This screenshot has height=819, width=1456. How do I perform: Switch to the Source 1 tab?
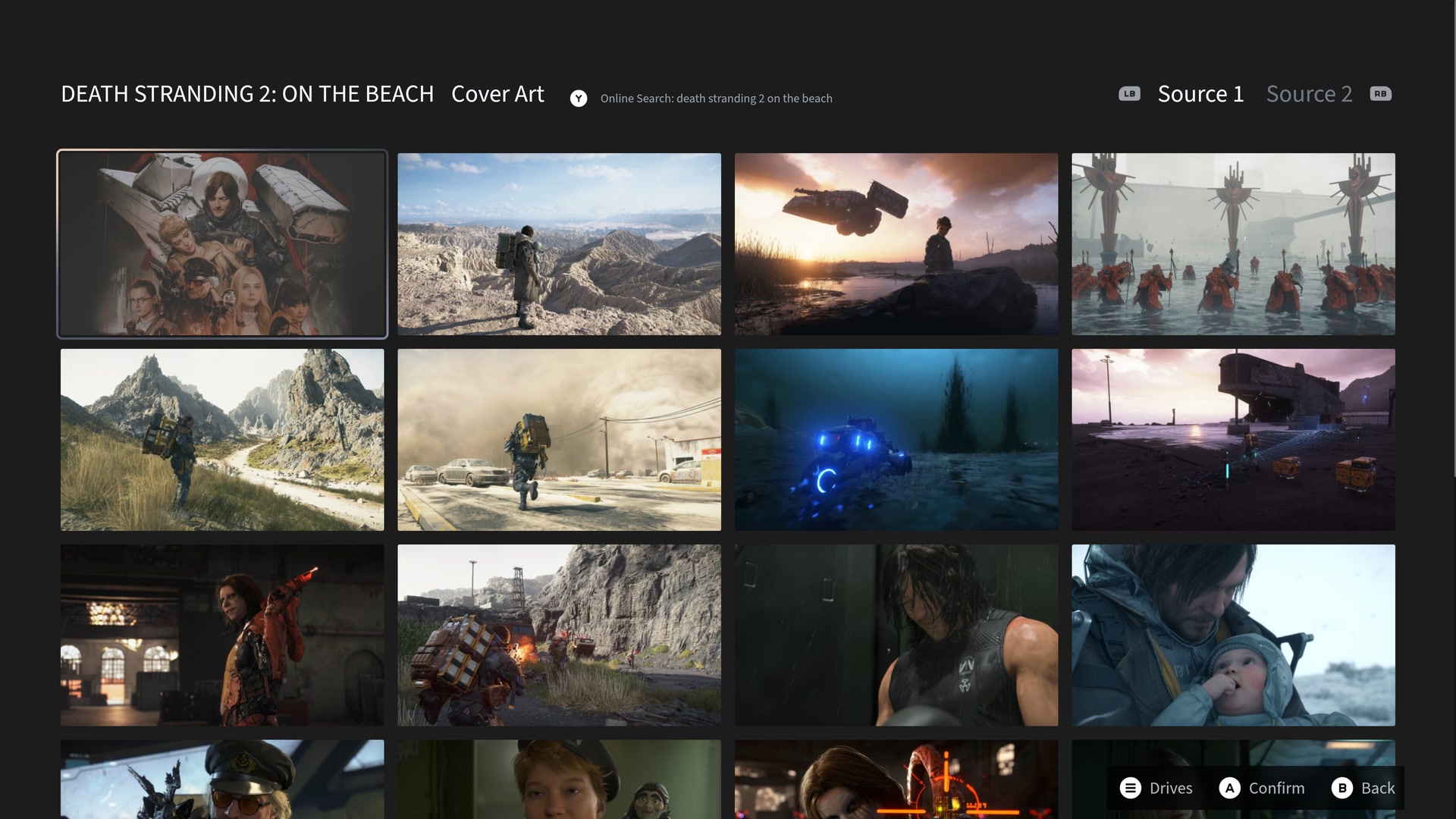point(1200,94)
